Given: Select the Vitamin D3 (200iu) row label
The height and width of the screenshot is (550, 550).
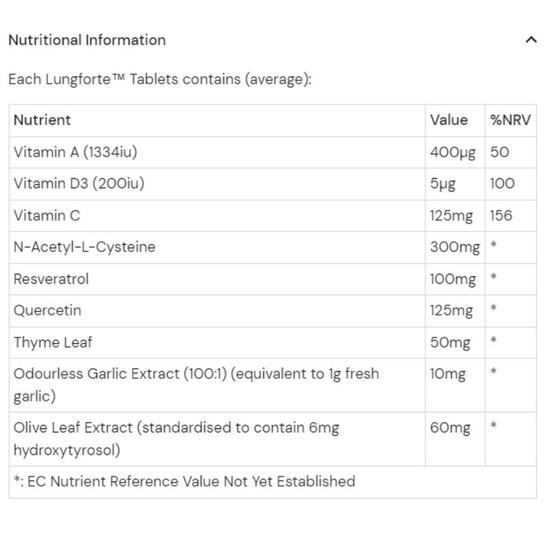Looking at the screenshot, I should (x=79, y=183).
